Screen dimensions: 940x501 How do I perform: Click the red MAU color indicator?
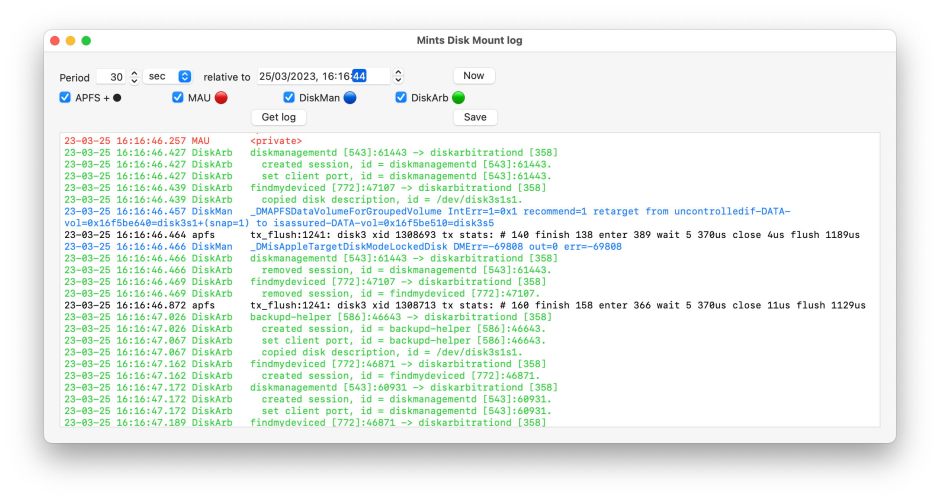(x=222, y=98)
